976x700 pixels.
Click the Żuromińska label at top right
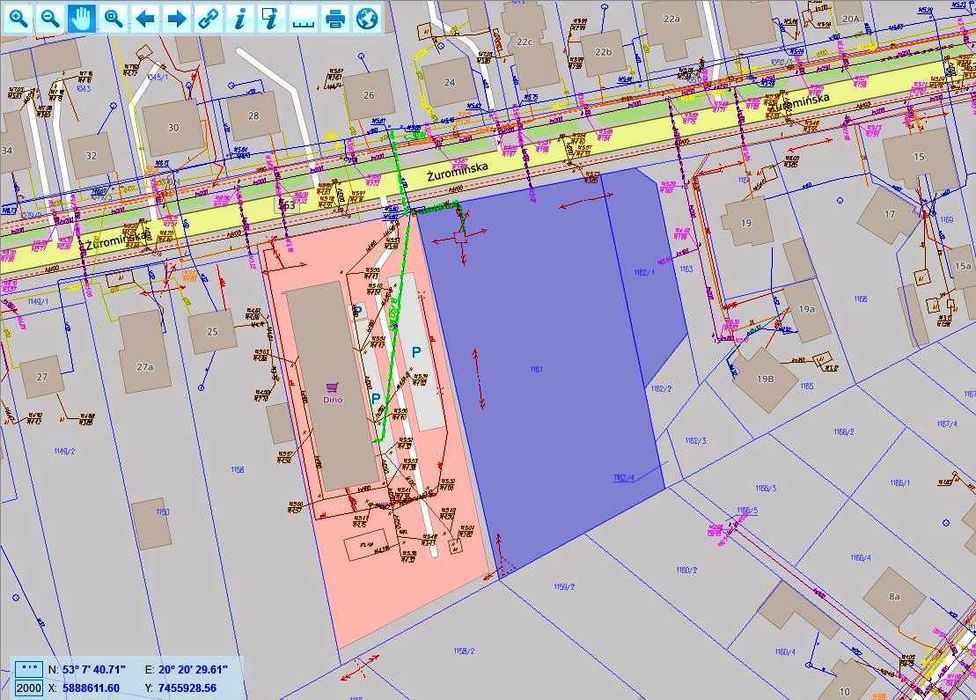point(800,103)
